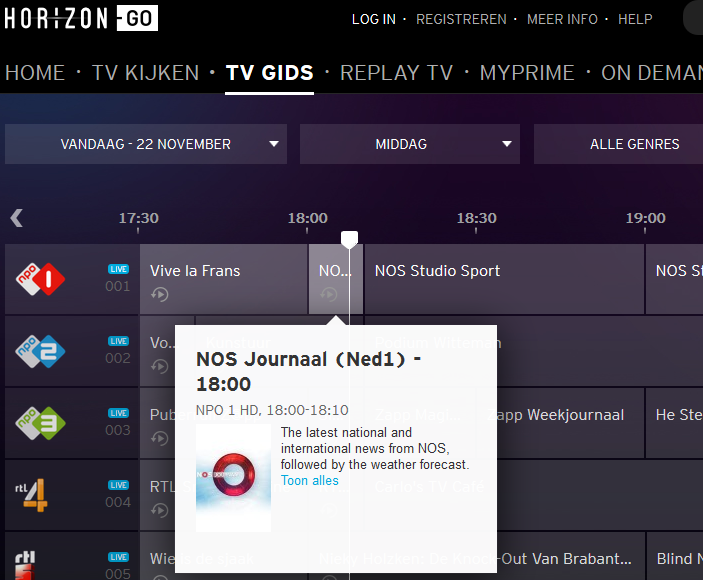Click the current-time marker on the timeline
This screenshot has height=580, width=703.
[x=349, y=239]
